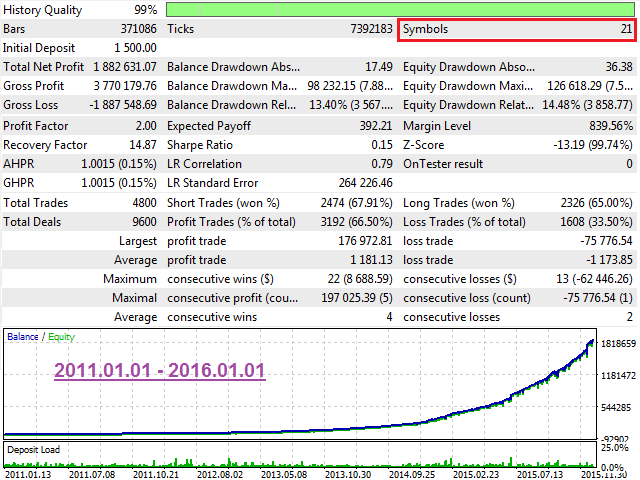Select Balance Drawdown Absolute value 17.49
This screenshot has height=480, width=640.
(x=379, y=67)
